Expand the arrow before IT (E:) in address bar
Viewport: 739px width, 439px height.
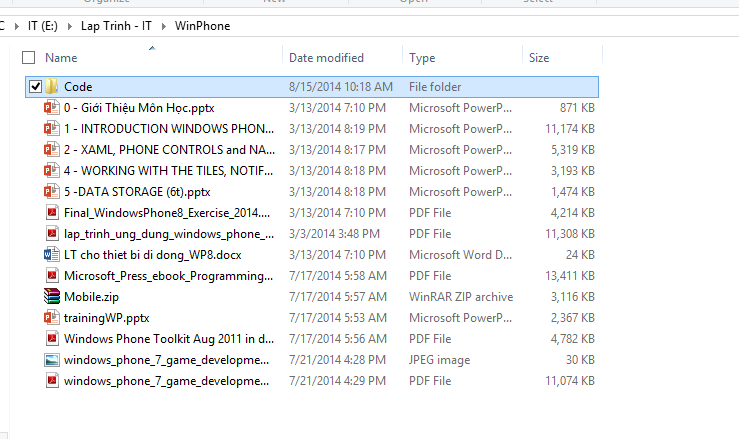17,26
